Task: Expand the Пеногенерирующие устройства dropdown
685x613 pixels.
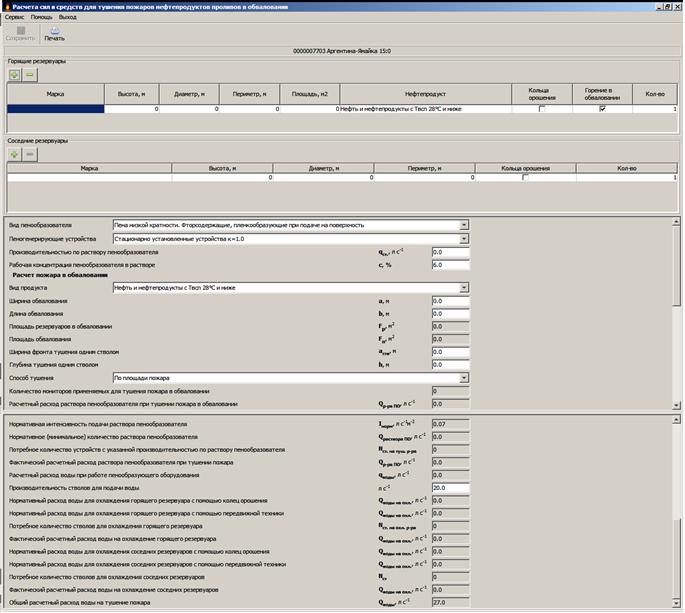Action: (464, 239)
